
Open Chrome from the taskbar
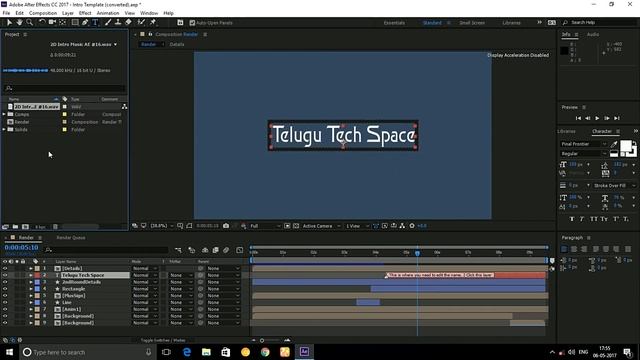[265, 352]
